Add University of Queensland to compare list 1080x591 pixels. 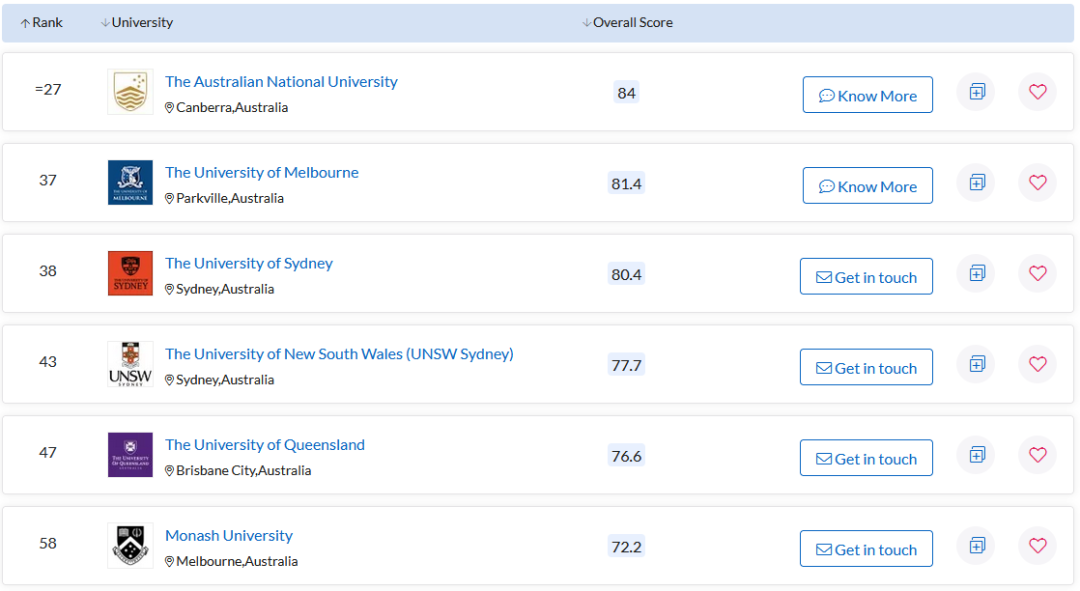(977, 455)
